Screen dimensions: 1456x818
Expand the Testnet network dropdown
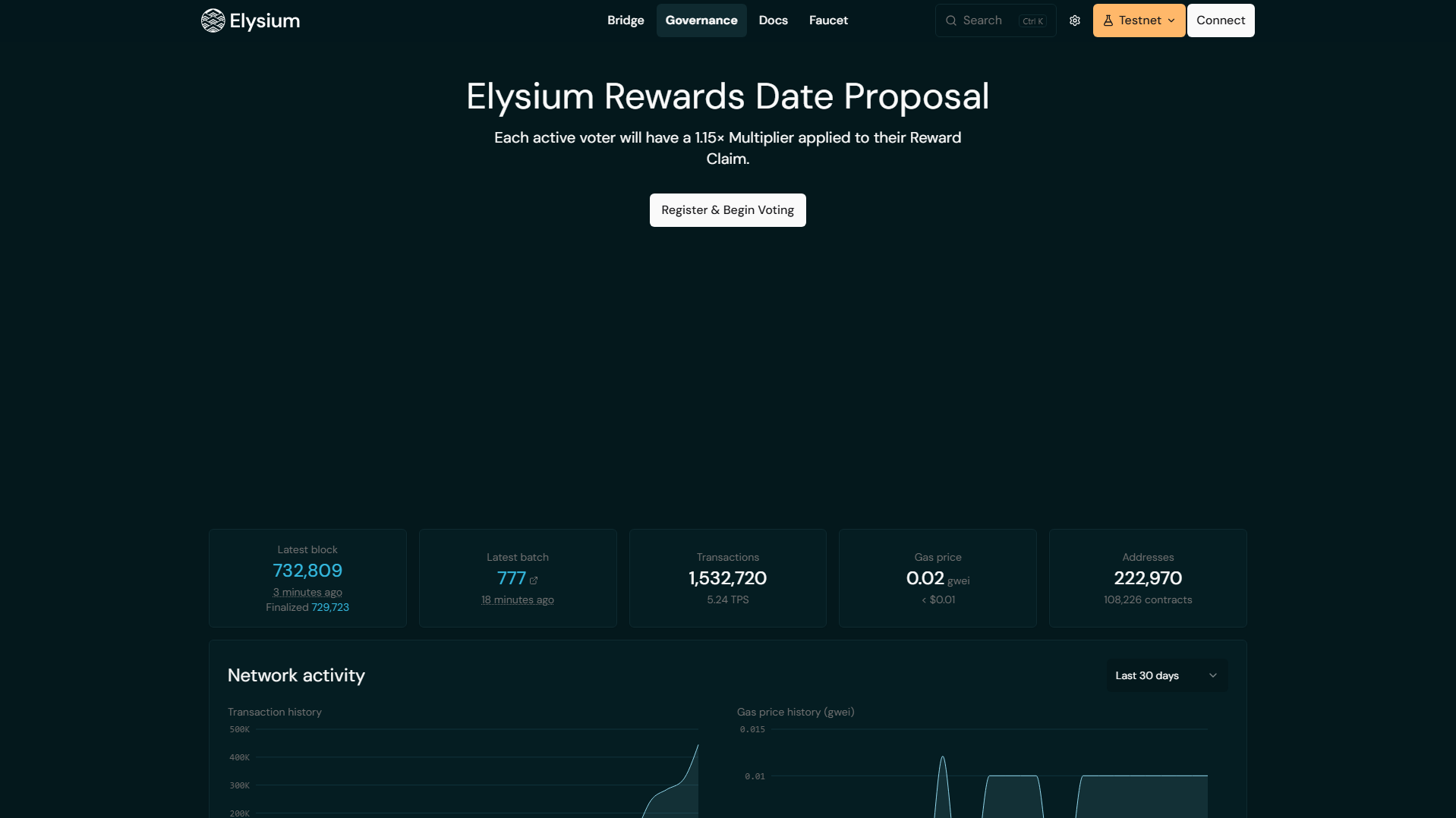(x=1139, y=20)
